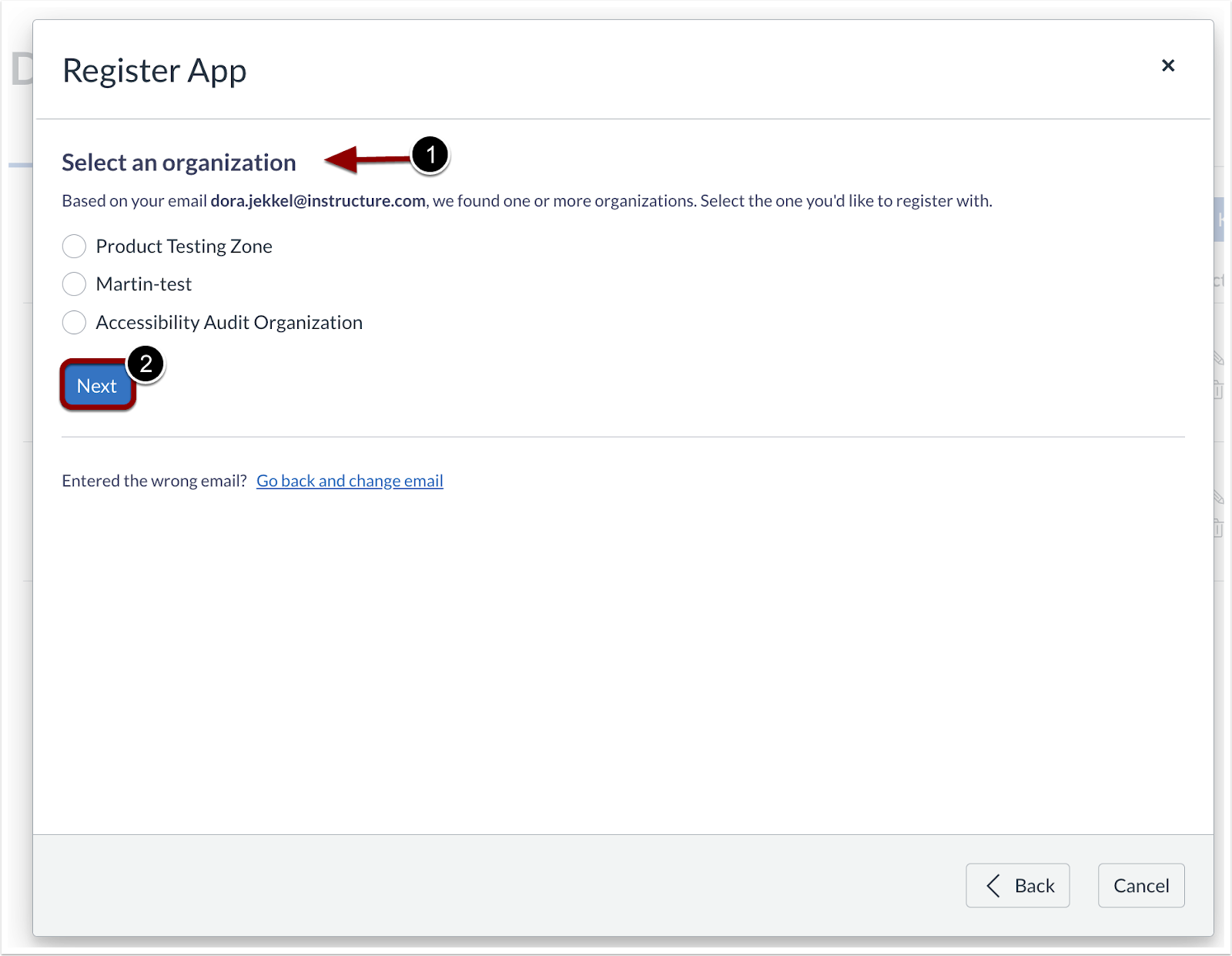Click the Cancel button
The width and height of the screenshot is (1232, 956).
pyautogui.click(x=1140, y=886)
